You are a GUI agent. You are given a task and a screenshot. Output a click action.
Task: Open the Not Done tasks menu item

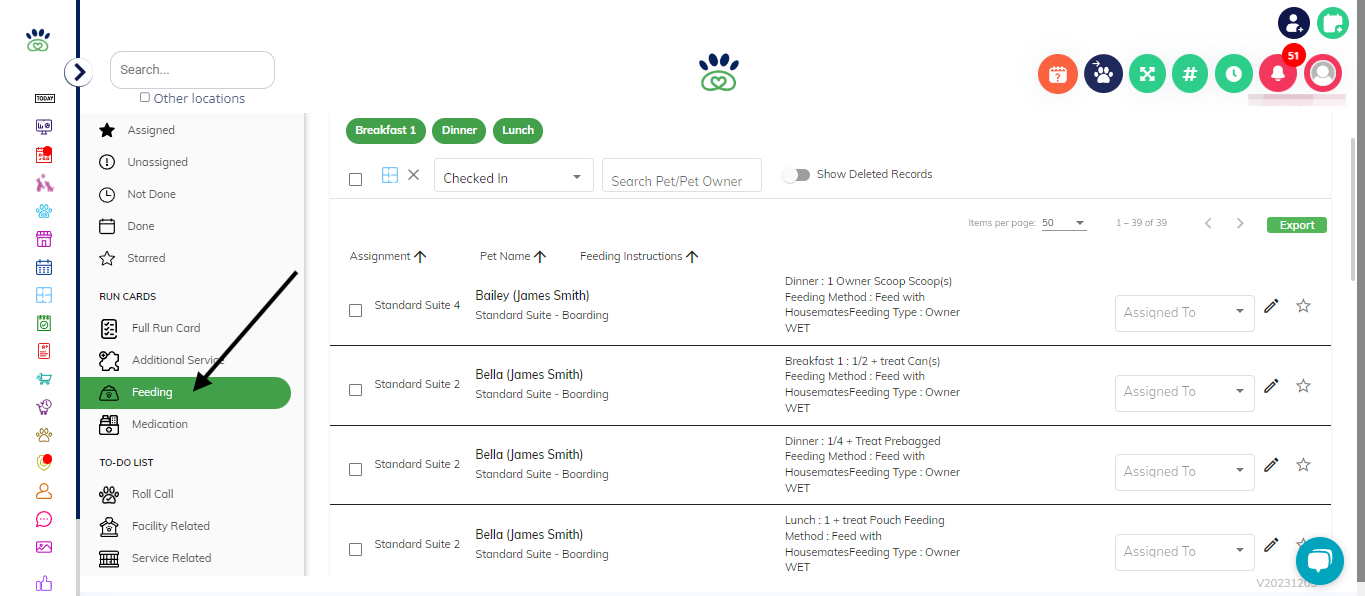pyautogui.click(x=185, y=194)
